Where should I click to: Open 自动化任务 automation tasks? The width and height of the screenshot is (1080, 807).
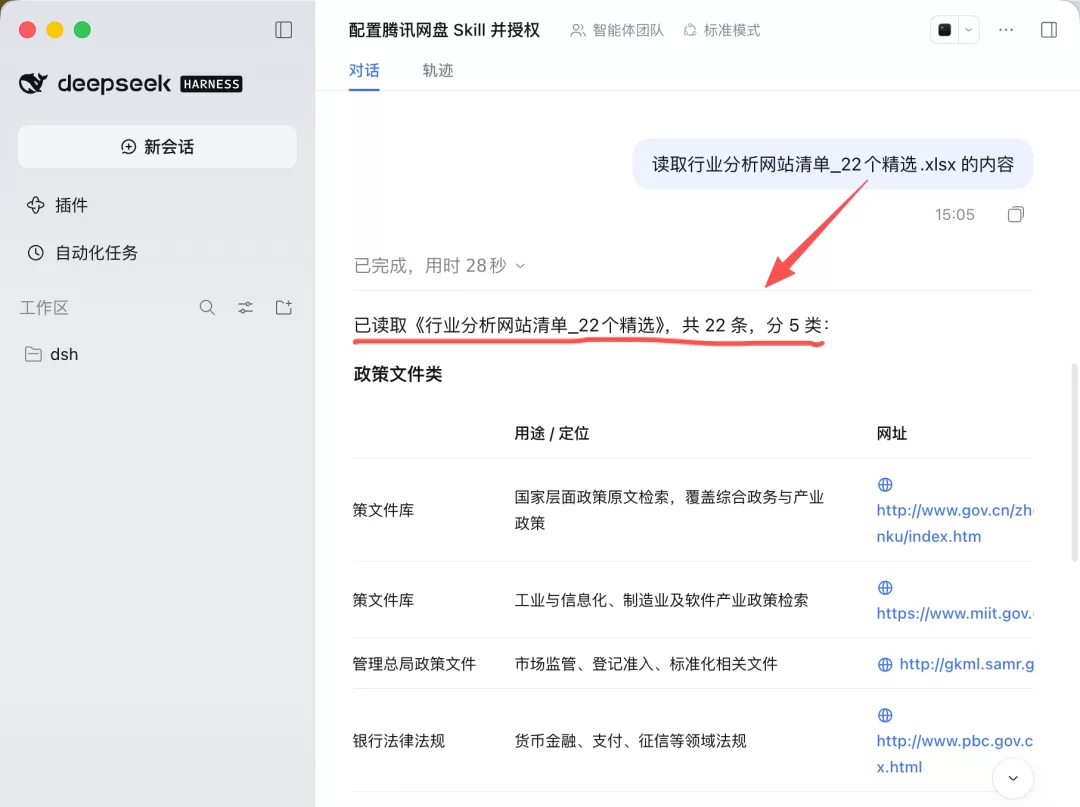pos(83,253)
